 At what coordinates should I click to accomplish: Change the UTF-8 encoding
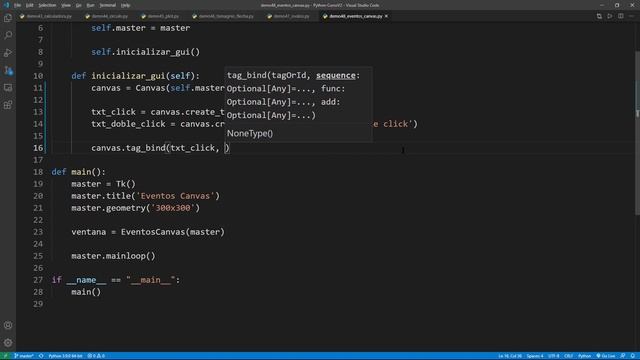click(553, 356)
